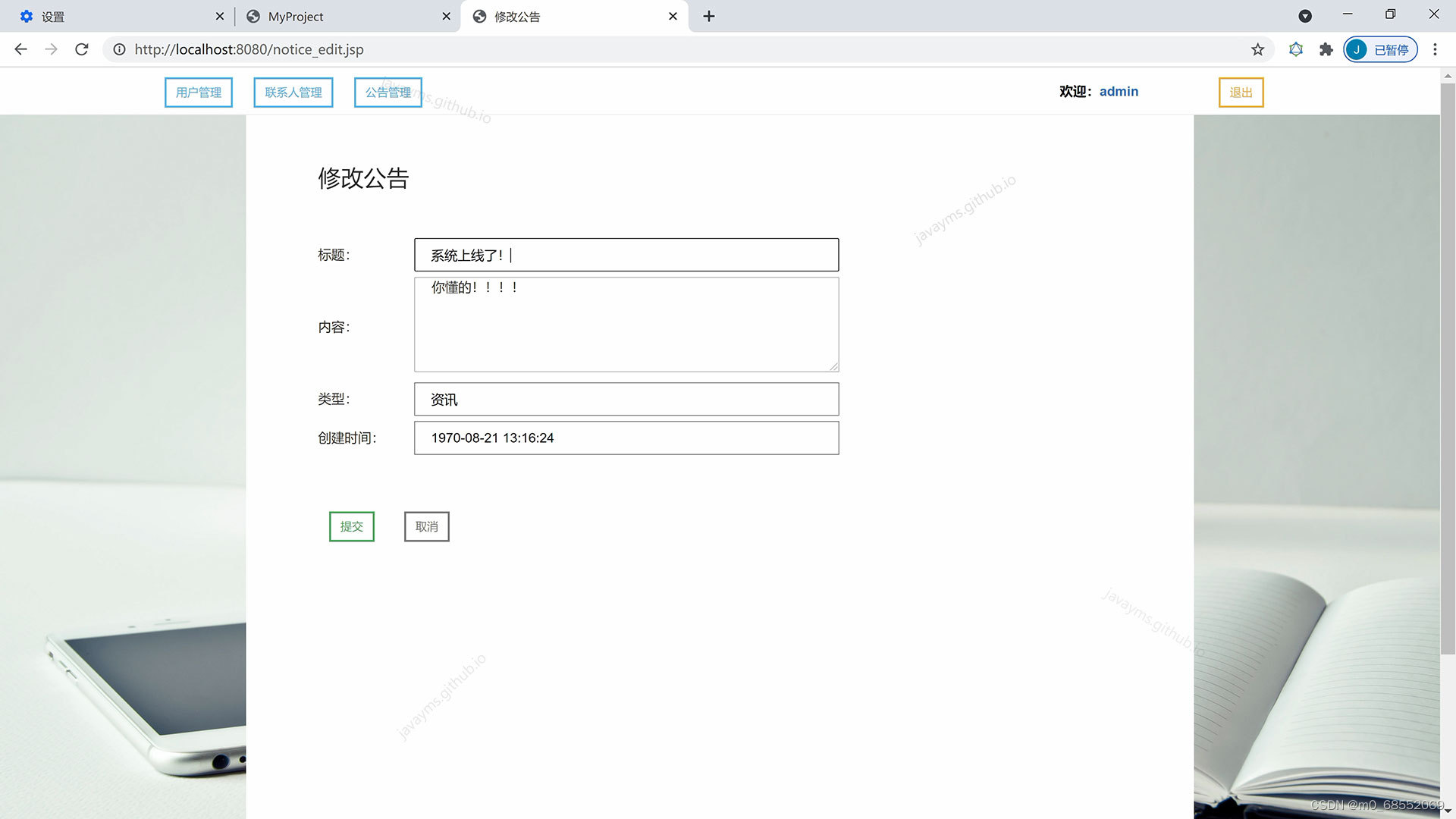
Task: Close the MyProject tab
Action: click(x=446, y=16)
